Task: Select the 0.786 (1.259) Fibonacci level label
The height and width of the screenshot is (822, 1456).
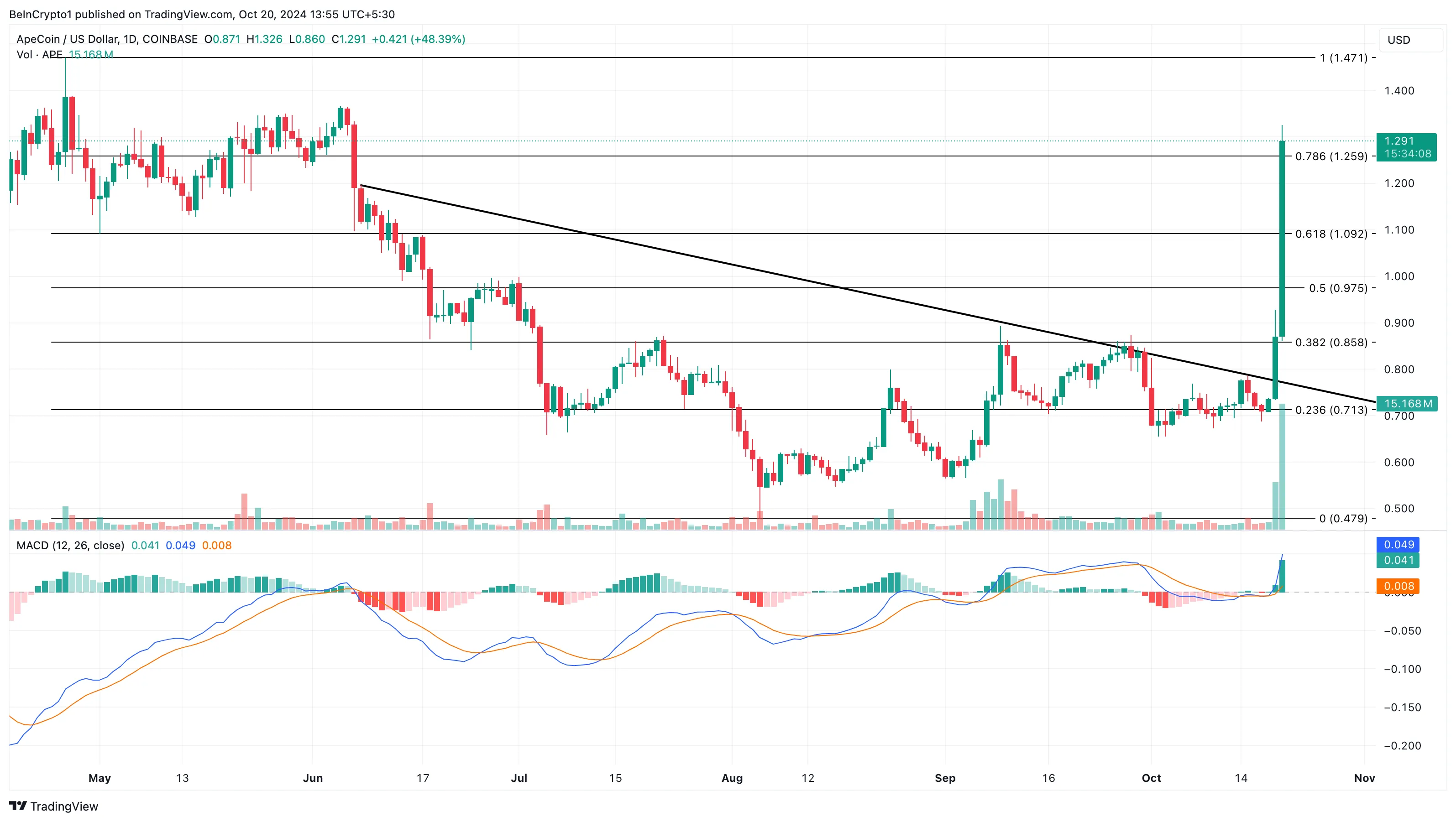Action: point(1331,156)
